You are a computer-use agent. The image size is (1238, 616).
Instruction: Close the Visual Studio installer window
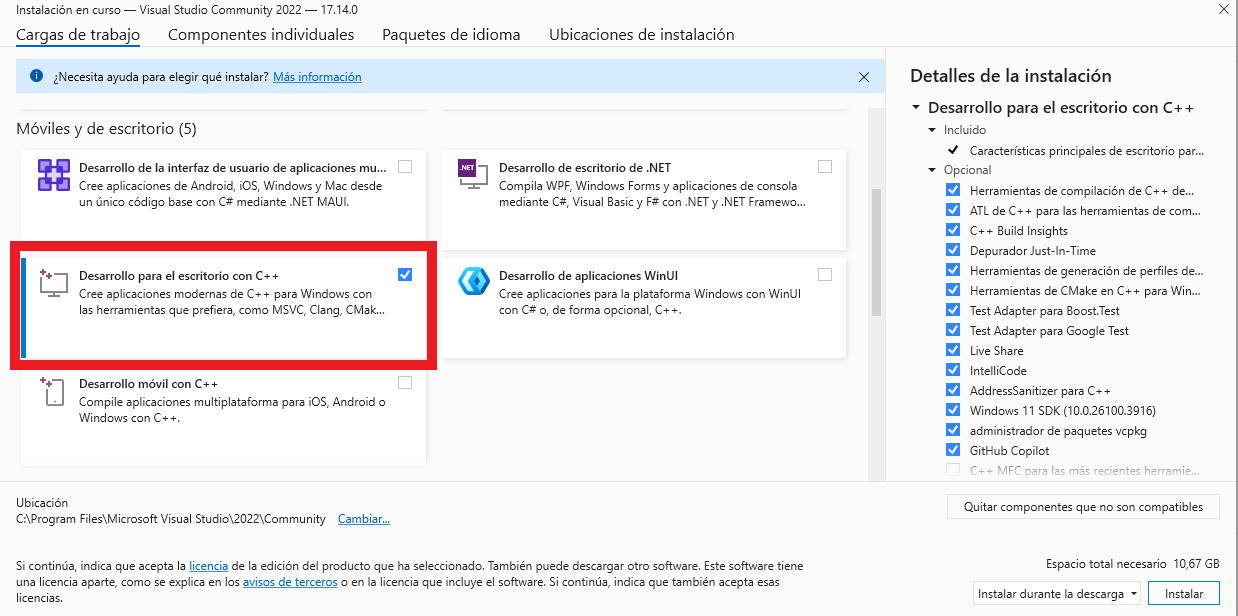point(1224,10)
